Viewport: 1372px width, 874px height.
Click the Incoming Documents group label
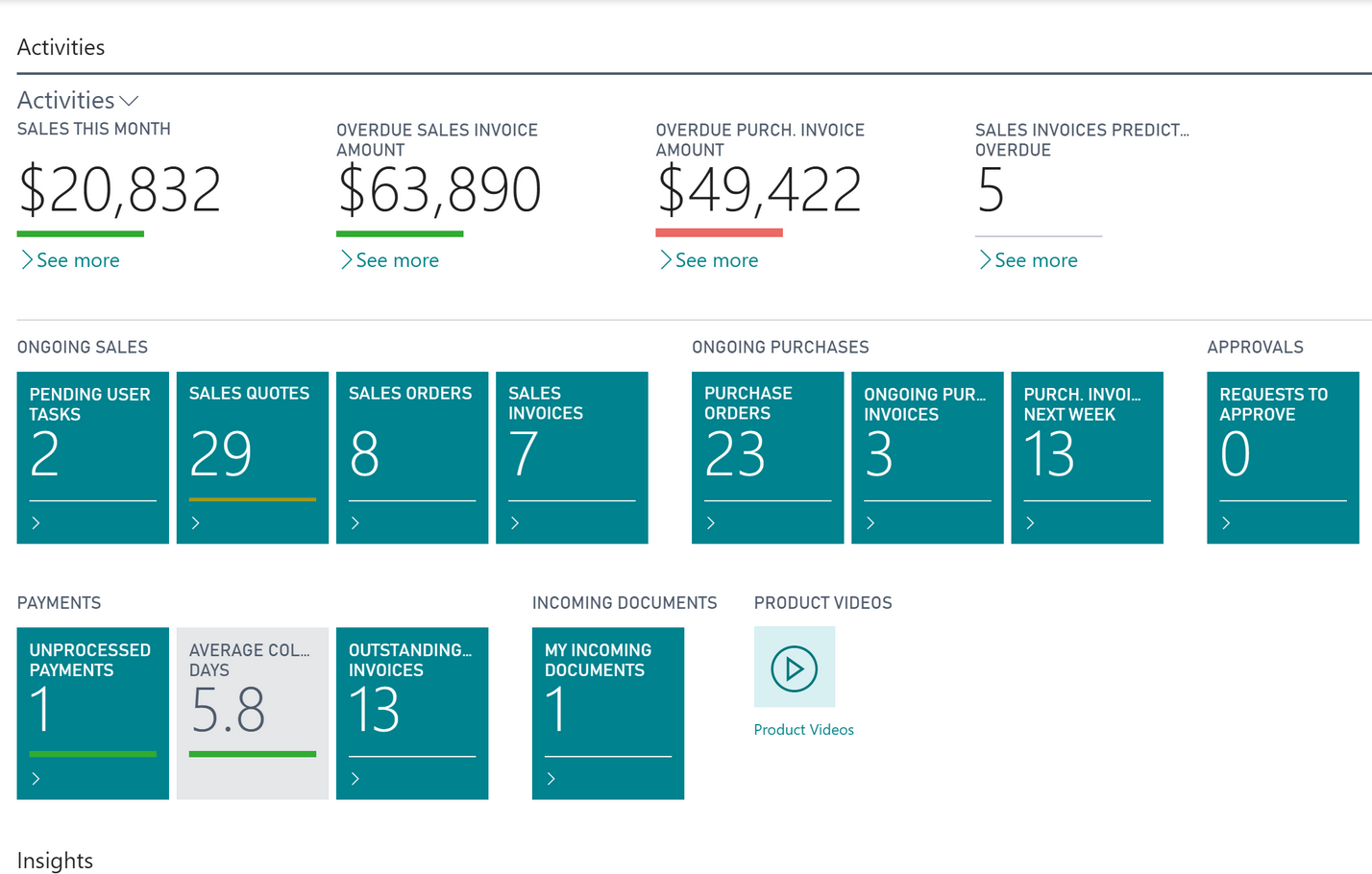(625, 603)
